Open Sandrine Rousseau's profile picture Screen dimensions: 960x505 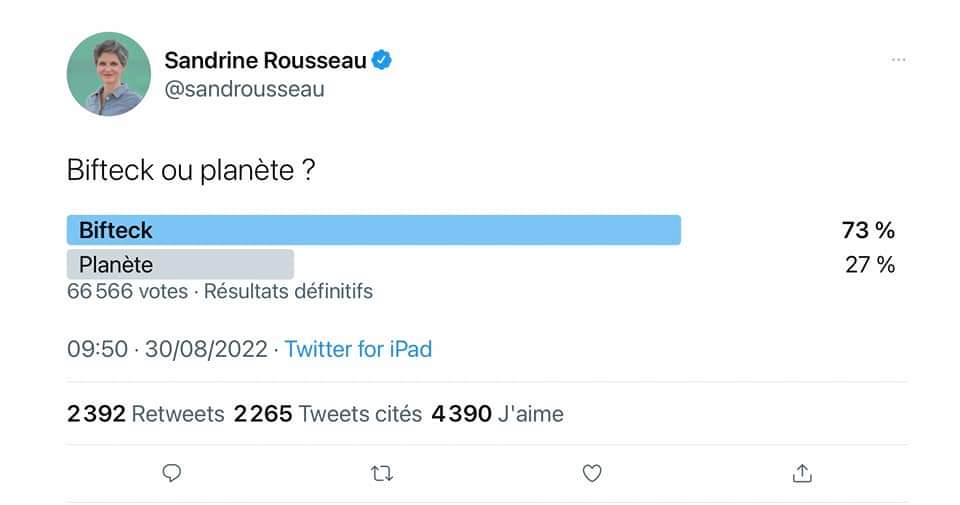(x=108, y=73)
